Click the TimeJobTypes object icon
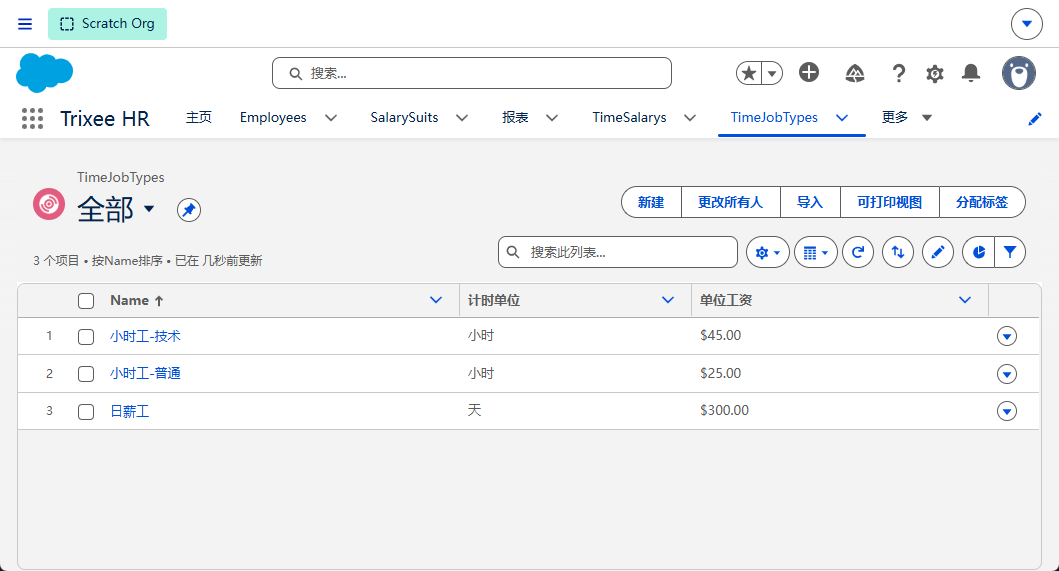Viewport: 1059px width, 571px height. click(x=49, y=204)
